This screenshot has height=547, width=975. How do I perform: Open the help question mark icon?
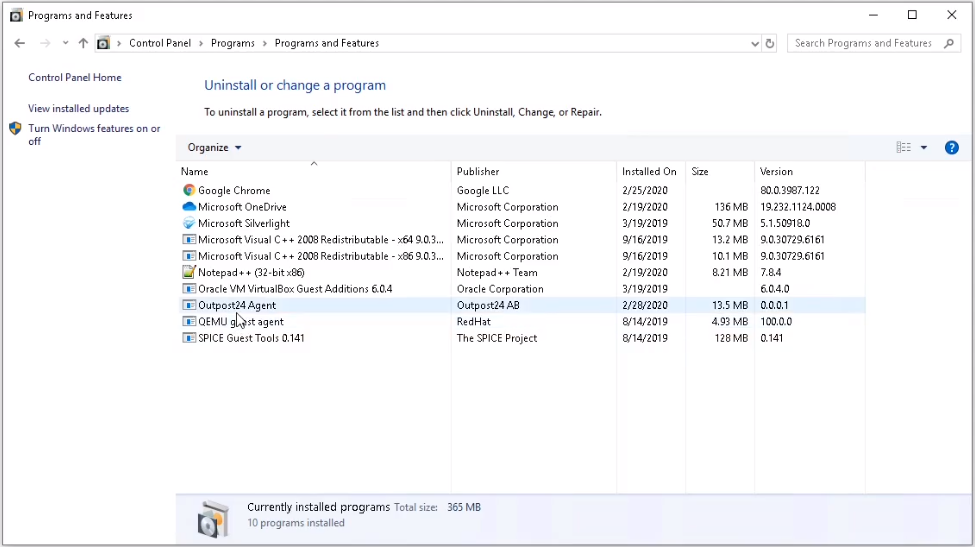pyautogui.click(x=951, y=148)
